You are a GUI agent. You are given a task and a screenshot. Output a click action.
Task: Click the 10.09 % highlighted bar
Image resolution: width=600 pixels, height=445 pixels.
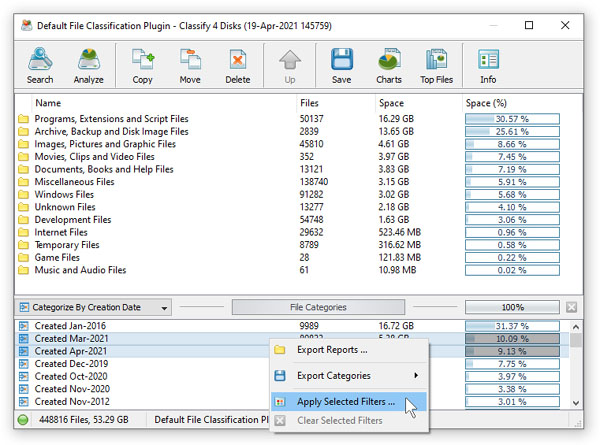coord(512,339)
